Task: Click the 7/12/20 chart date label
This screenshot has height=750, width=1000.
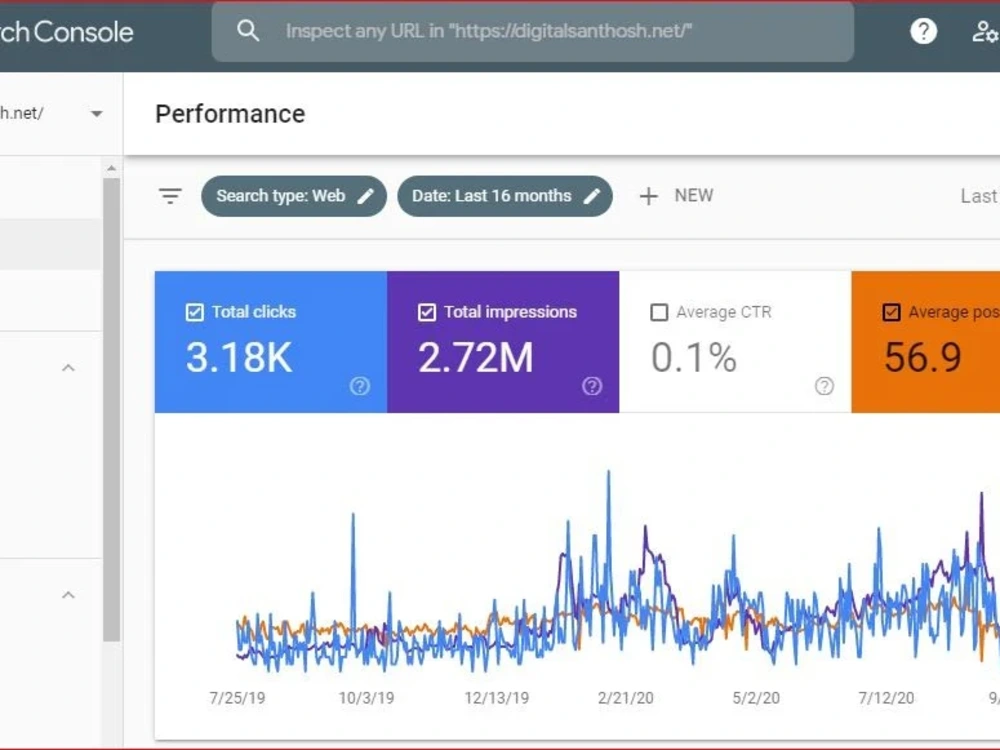Action: pos(886,698)
